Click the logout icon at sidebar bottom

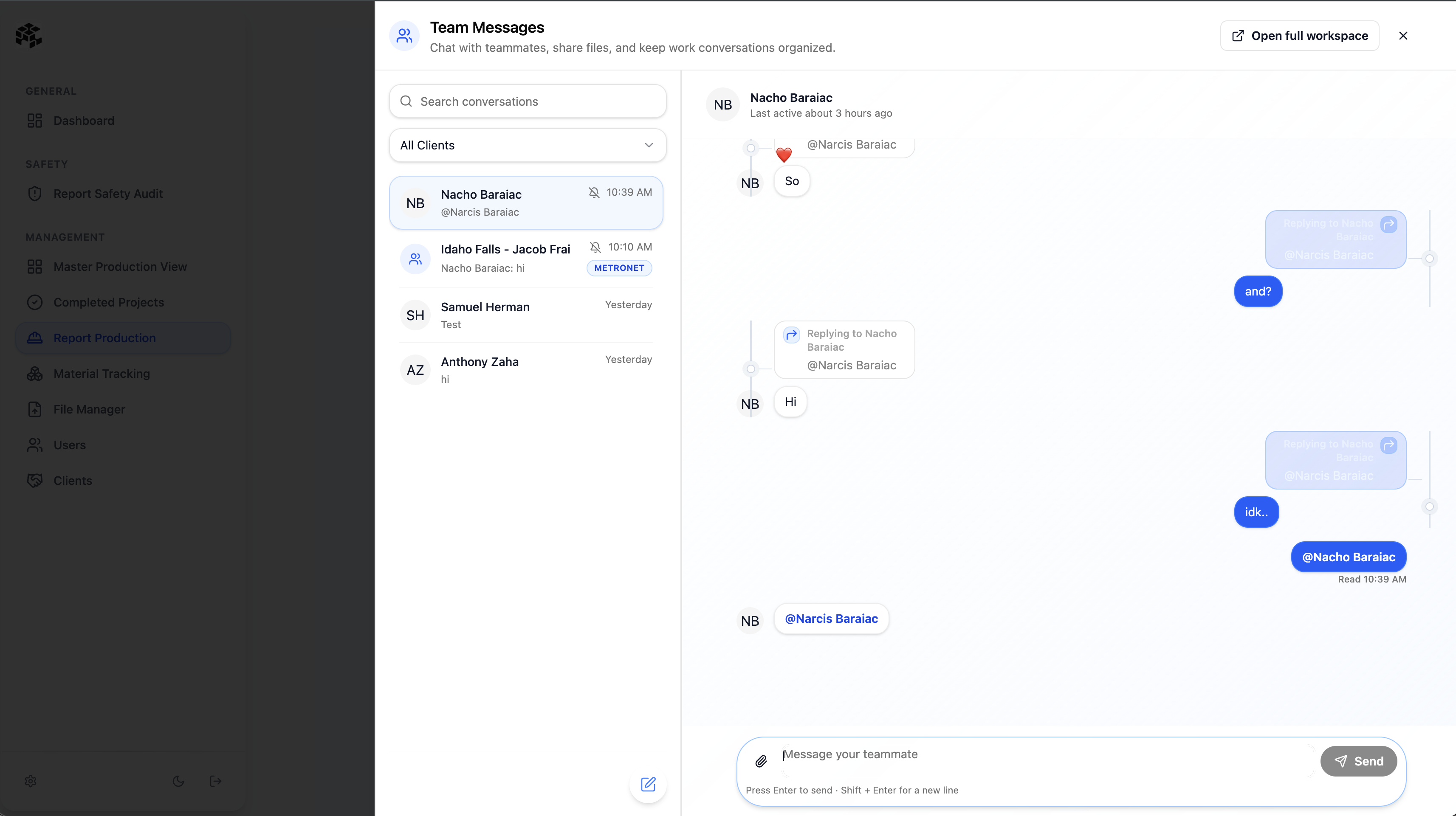(x=215, y=781)
